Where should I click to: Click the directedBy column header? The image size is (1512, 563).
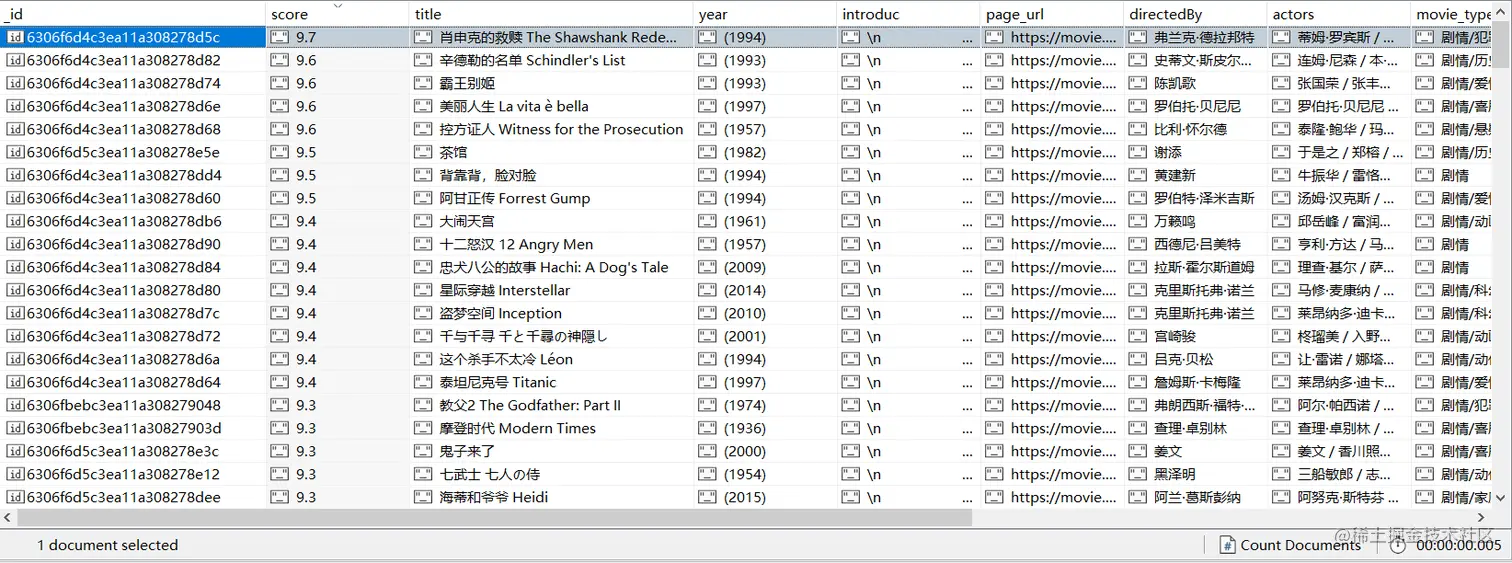1195,14
